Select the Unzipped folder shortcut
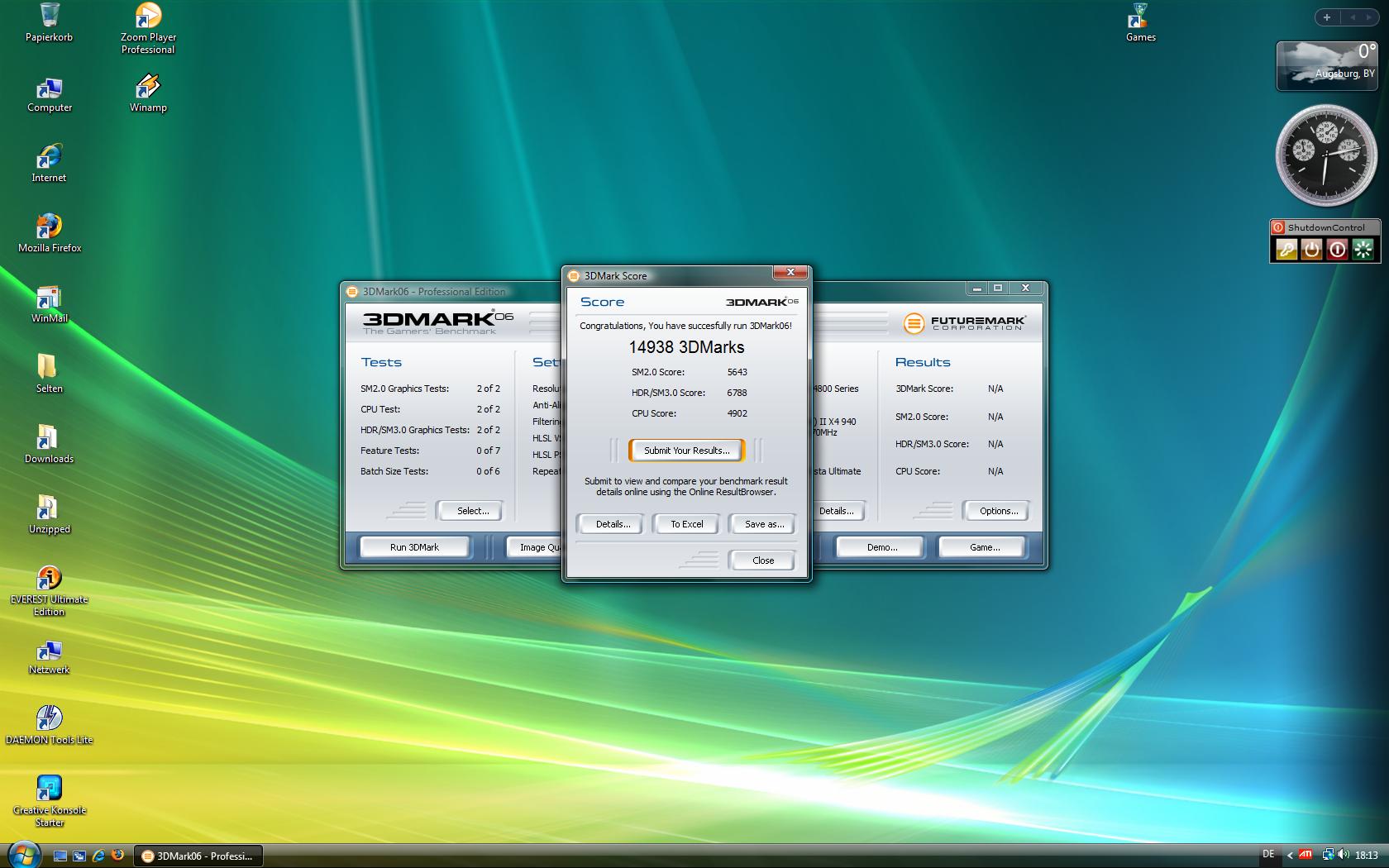This screenshot has height=868, width=1389. tap(49, 514)
